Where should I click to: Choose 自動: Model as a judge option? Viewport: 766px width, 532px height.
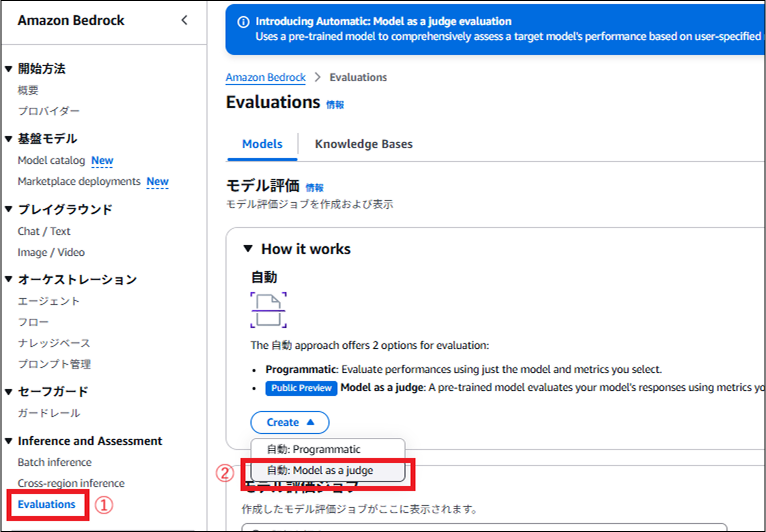(x=328, y=470)
